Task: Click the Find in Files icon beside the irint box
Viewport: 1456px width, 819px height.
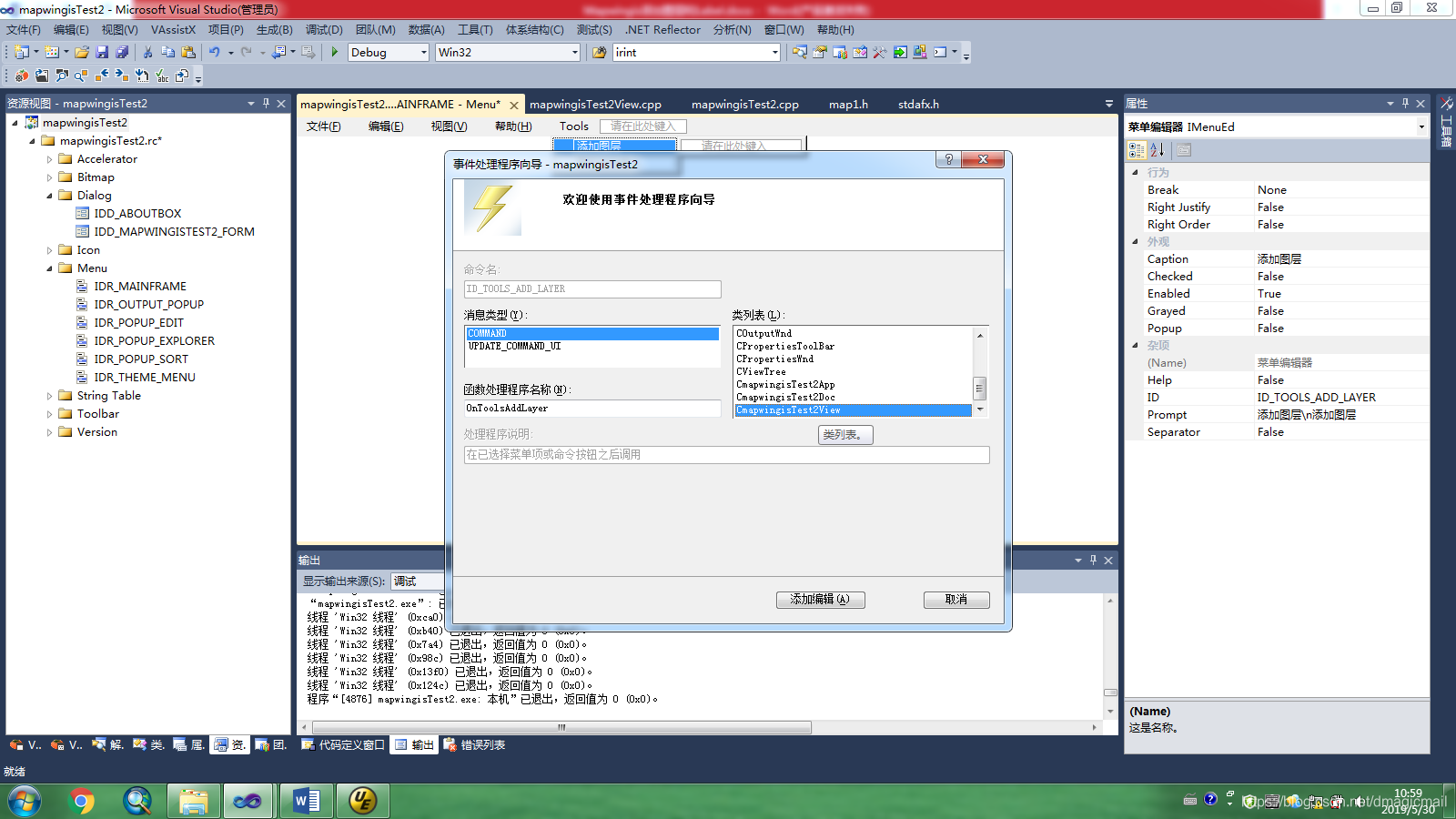Action: tap(599, 52)
